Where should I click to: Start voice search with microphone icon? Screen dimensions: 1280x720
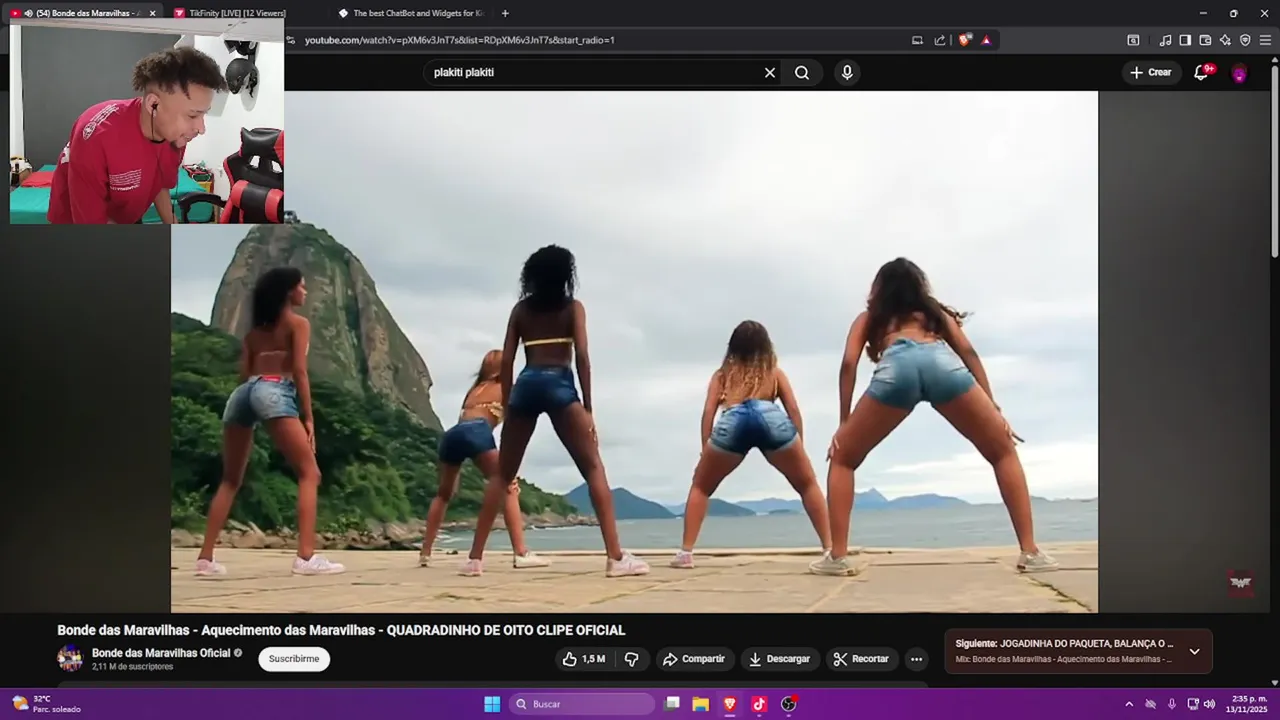click(x=847, y=72)
